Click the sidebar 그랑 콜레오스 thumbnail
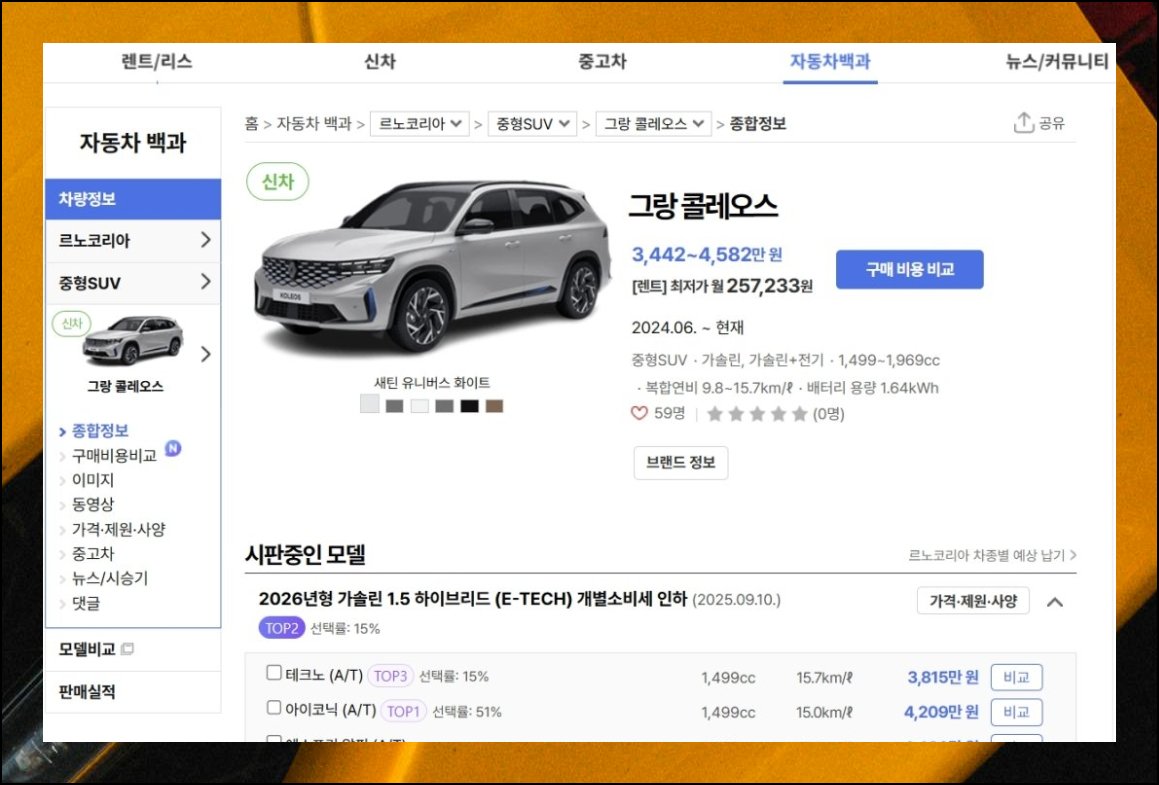Image resolution: width=1159 pixels, height=785 pixels. (132, 341)
